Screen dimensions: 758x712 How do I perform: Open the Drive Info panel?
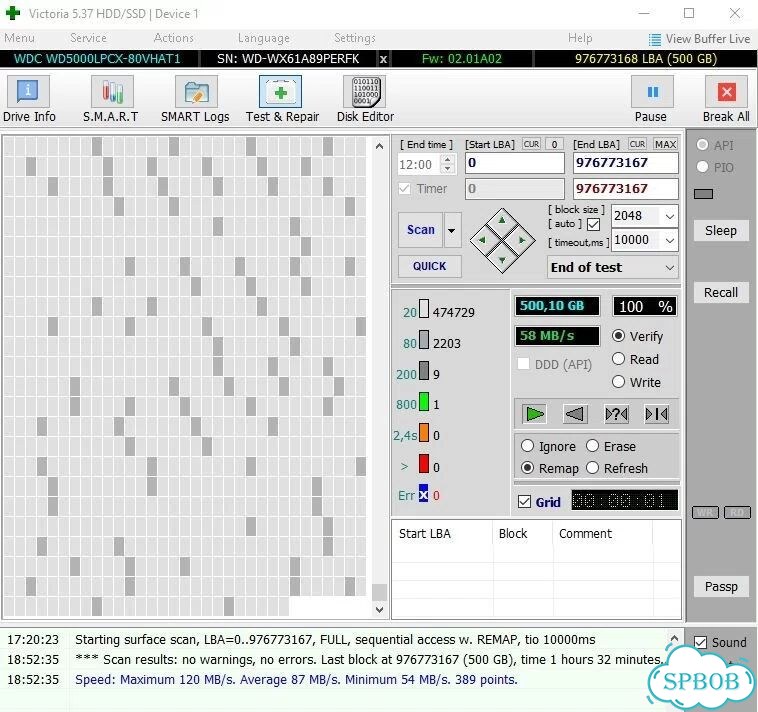point(29,99)
